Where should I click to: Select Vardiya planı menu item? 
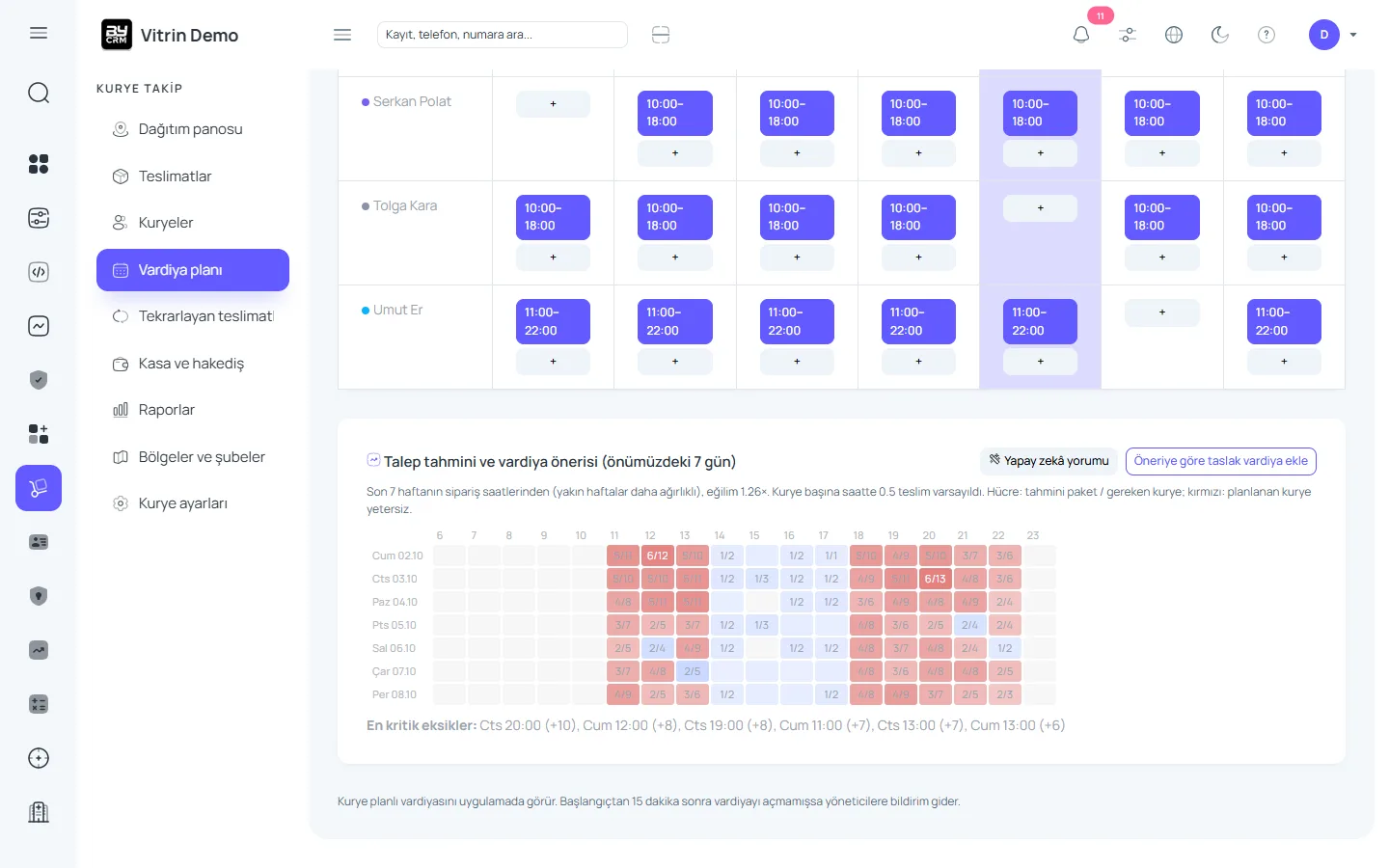click(x=193, y=270)
